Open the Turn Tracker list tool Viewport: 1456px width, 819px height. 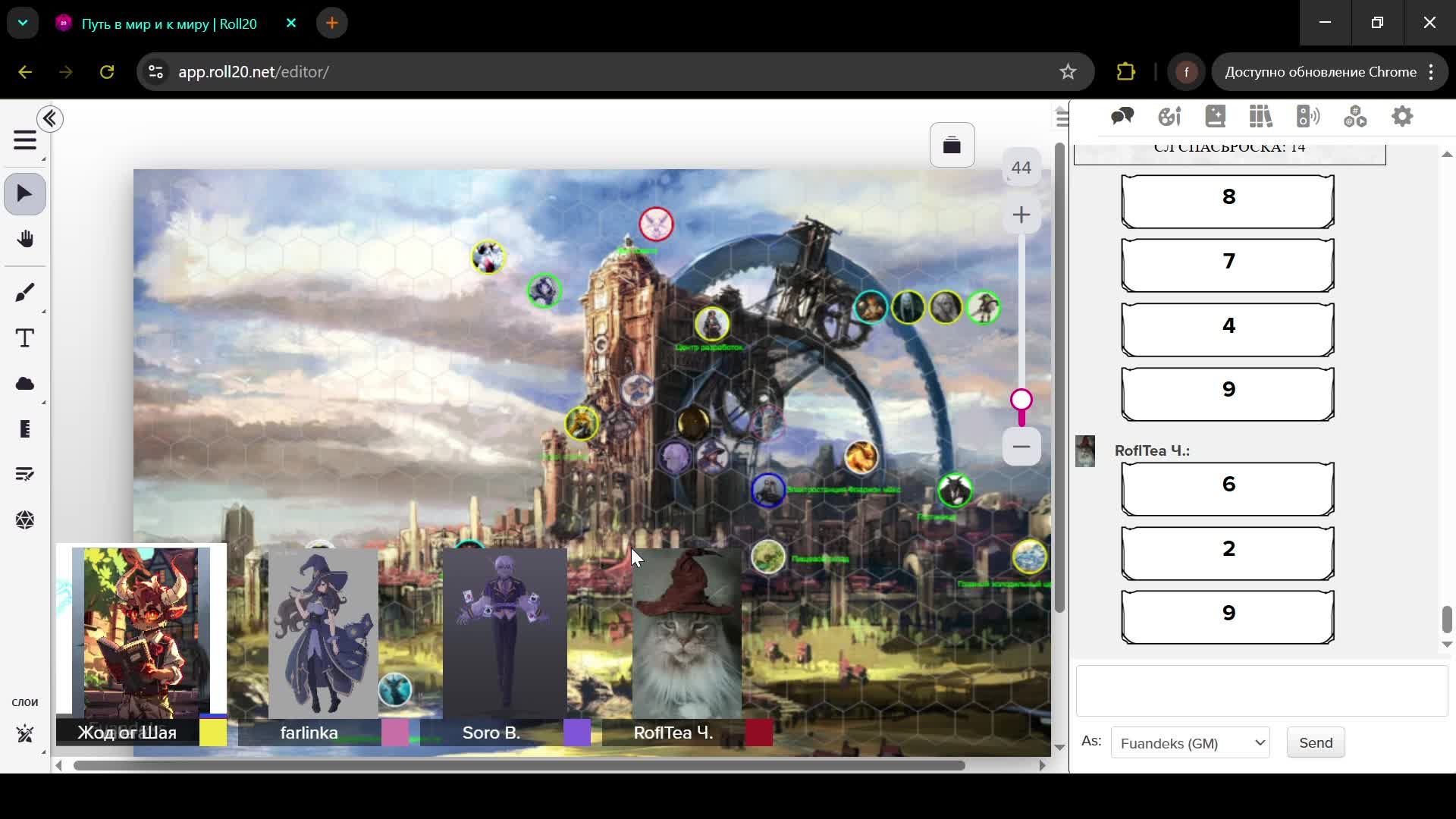pos(24,475)
